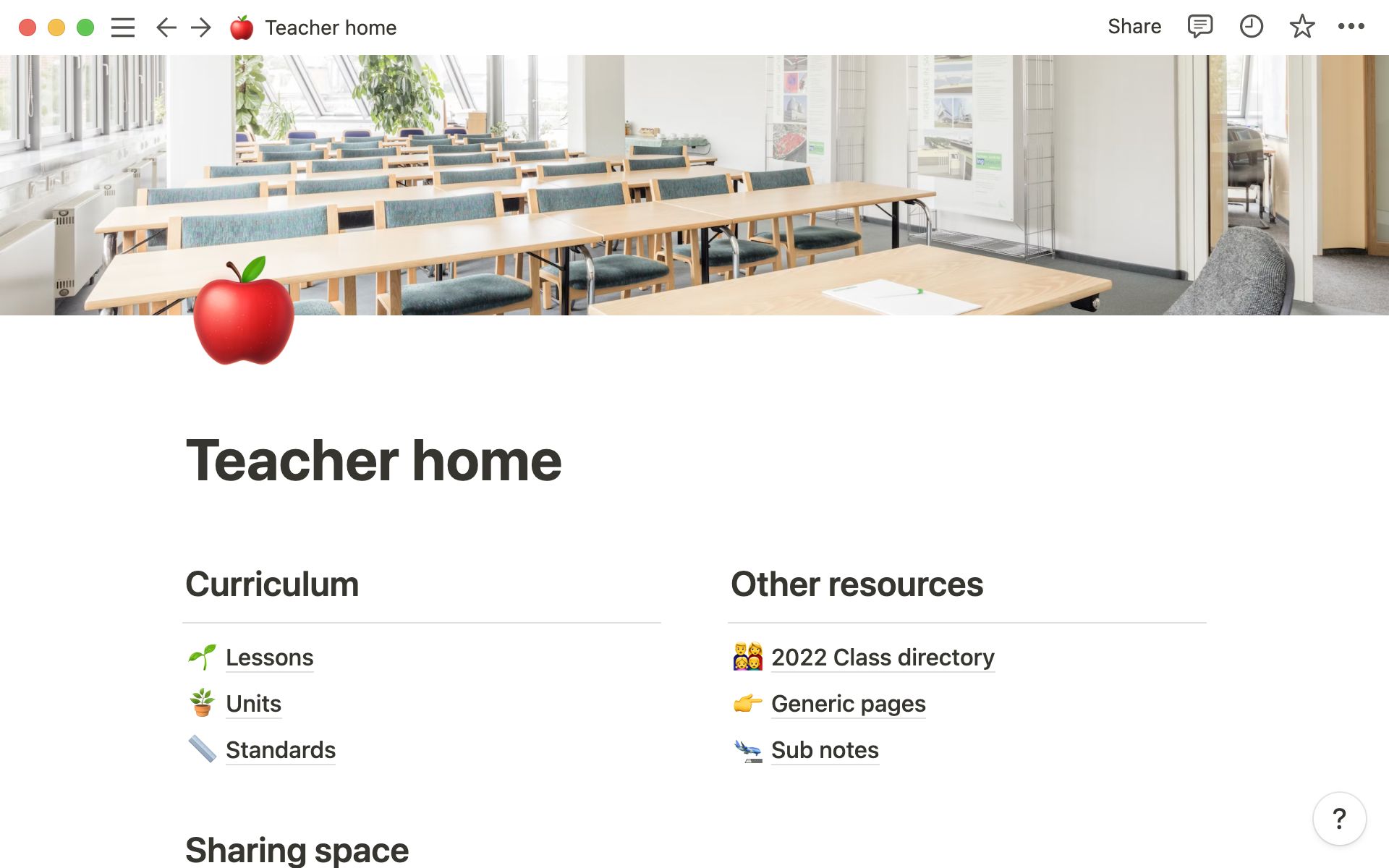Click the more options ellipsis menu
Screen dimensions: 1389x868
(1355, 27)
